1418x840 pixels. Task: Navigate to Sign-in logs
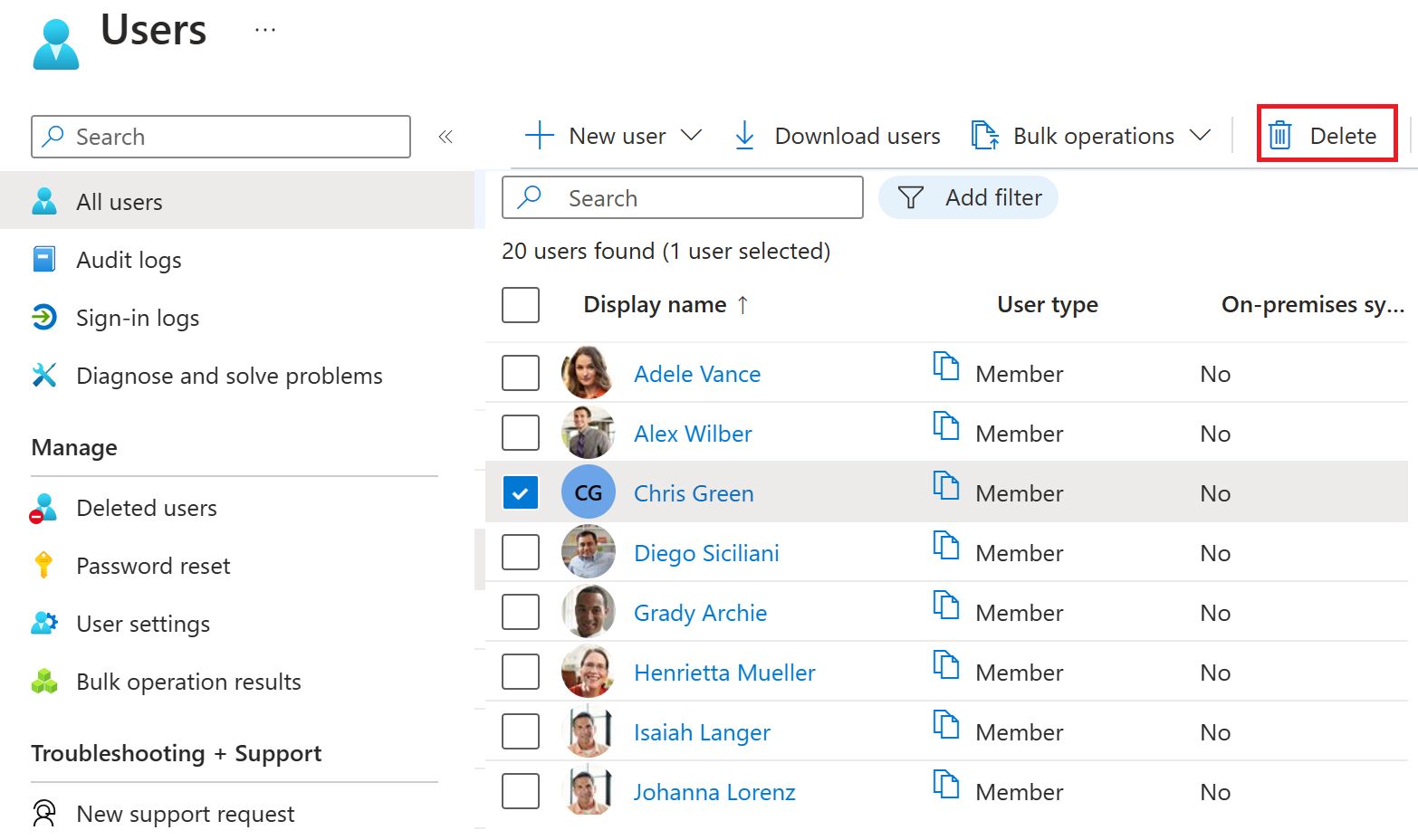[138, 318]
